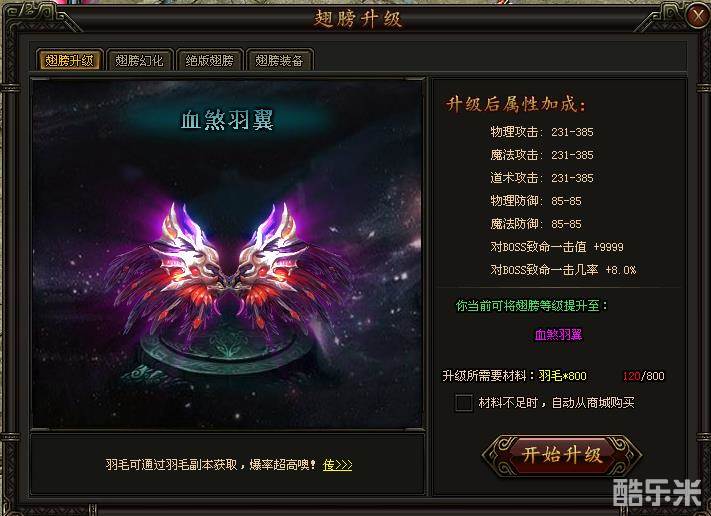Click the 对BOSS致命一击几率 +8.0% line
This screenshot has height=516, width=711.
[x=563, y=270]
